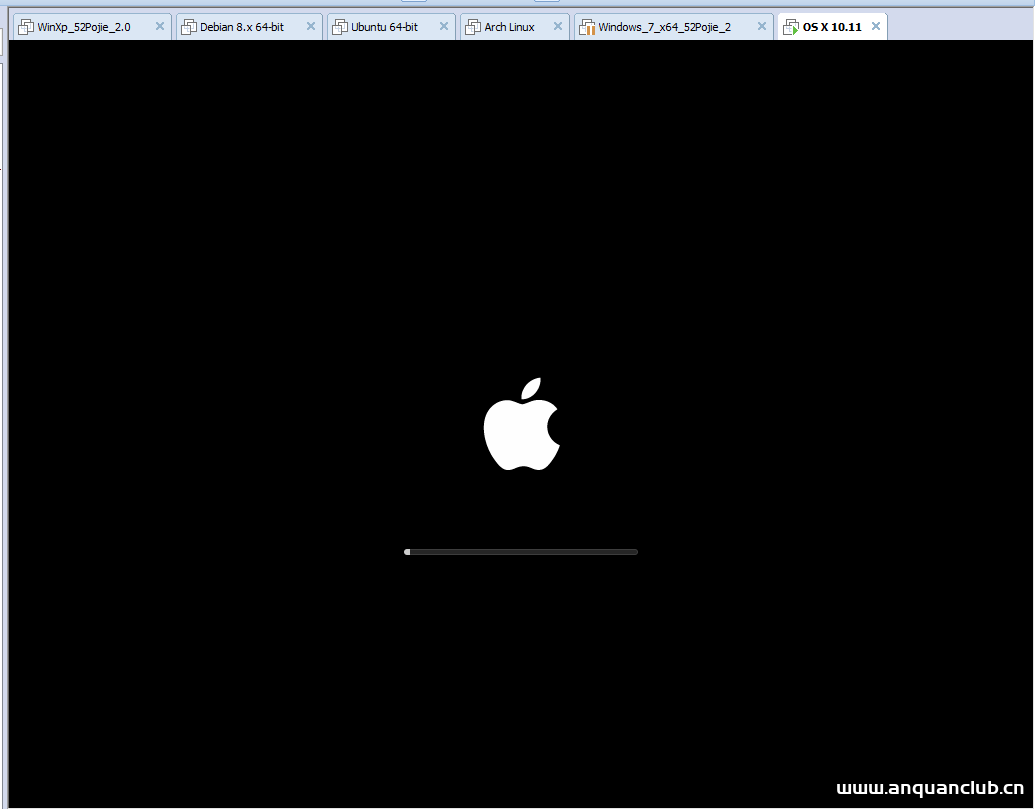Close the Windows_7_x64_52Pojie_2 tab
Image resolution: width=1035 pixels, height=809 pixels.
click(x=761, y=26)
